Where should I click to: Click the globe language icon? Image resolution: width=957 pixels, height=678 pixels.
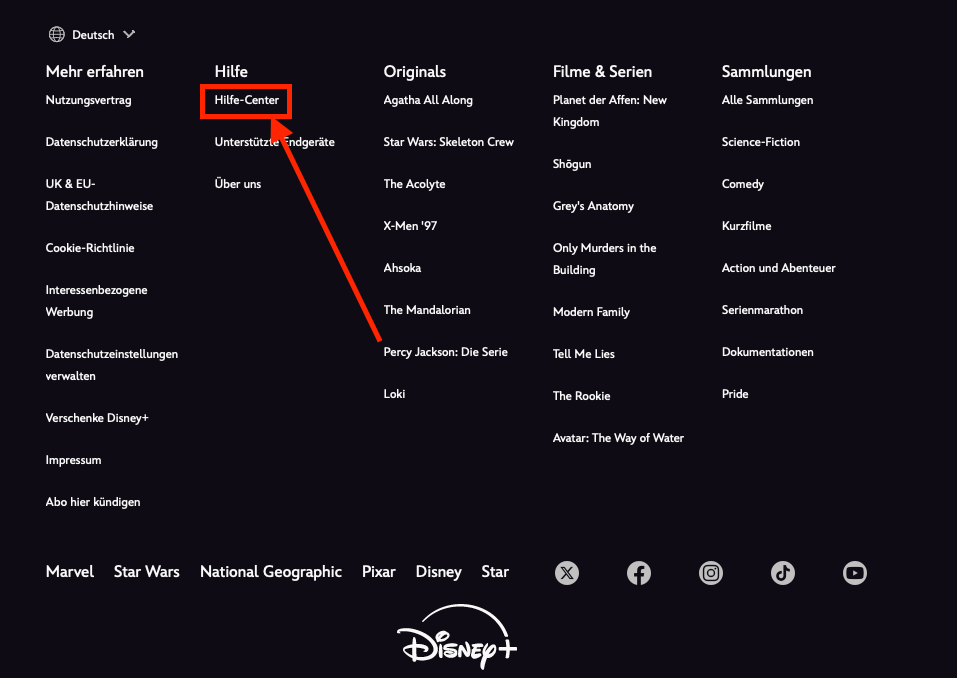[x=56, y=33]
